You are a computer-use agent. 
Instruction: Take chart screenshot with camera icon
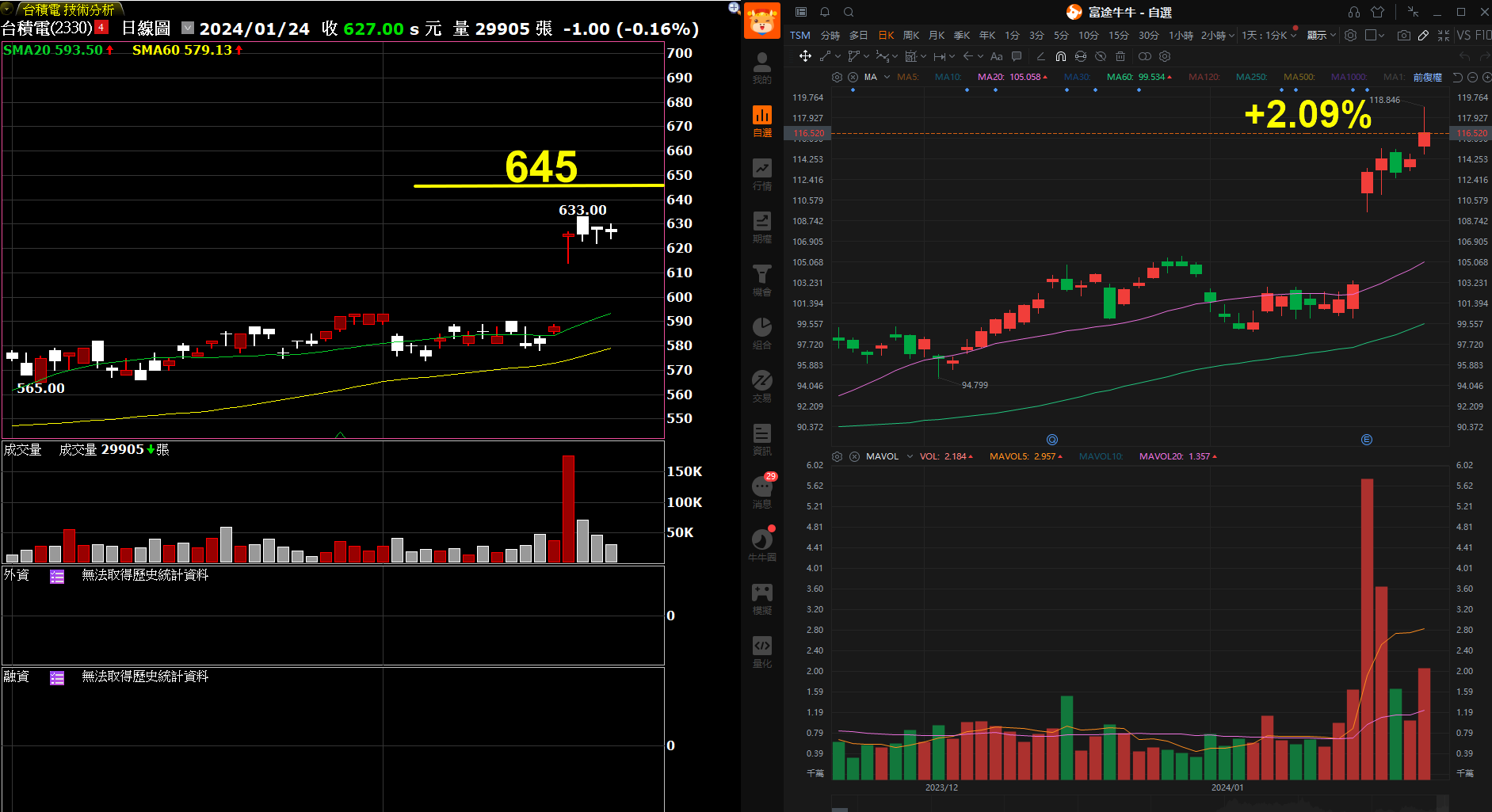(x=1403, y=36)
